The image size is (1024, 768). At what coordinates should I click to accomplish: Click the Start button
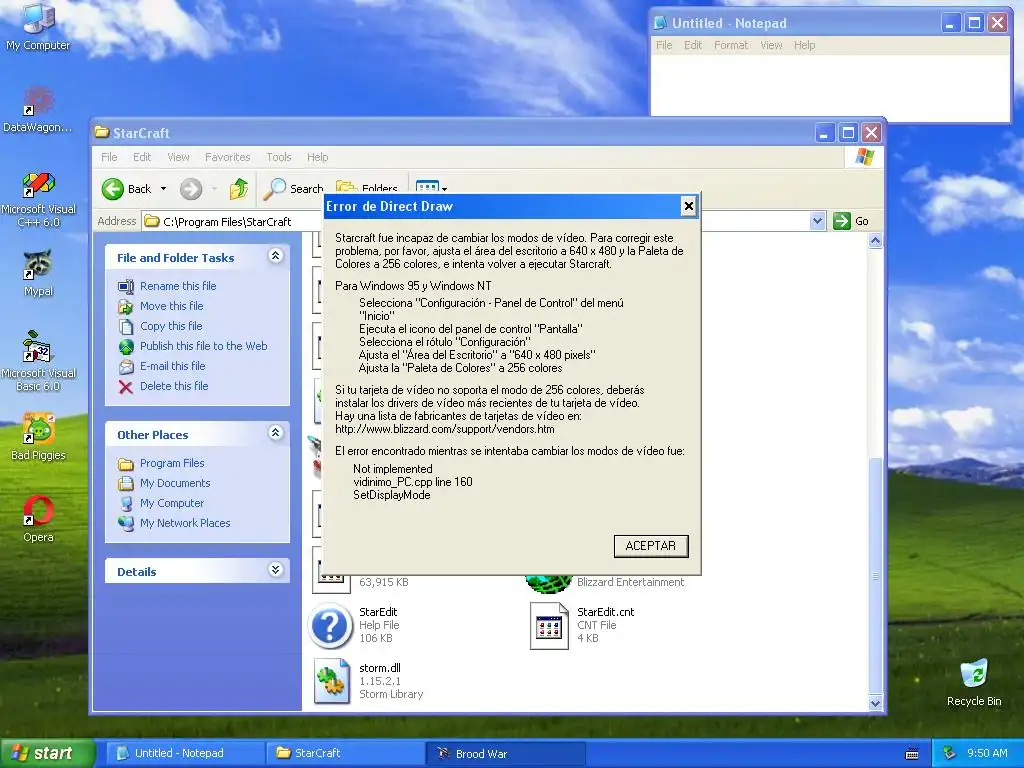pos(46,753)
